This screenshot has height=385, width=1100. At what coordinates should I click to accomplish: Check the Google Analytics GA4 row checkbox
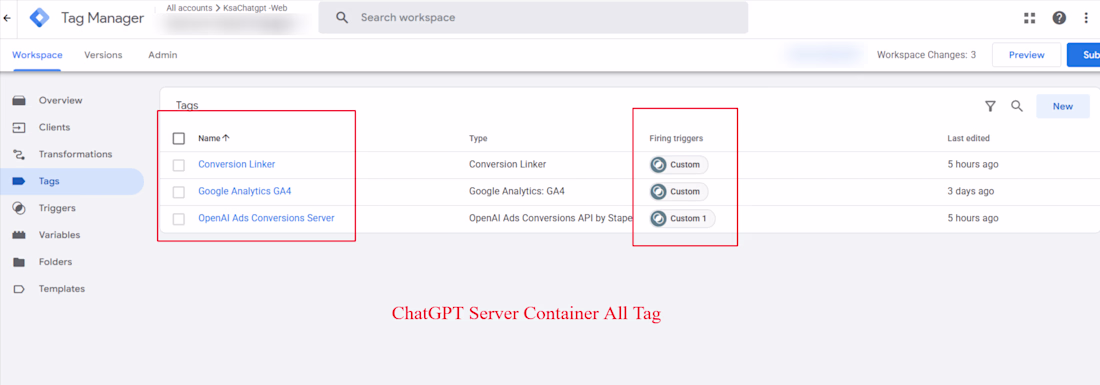point(179,191)
